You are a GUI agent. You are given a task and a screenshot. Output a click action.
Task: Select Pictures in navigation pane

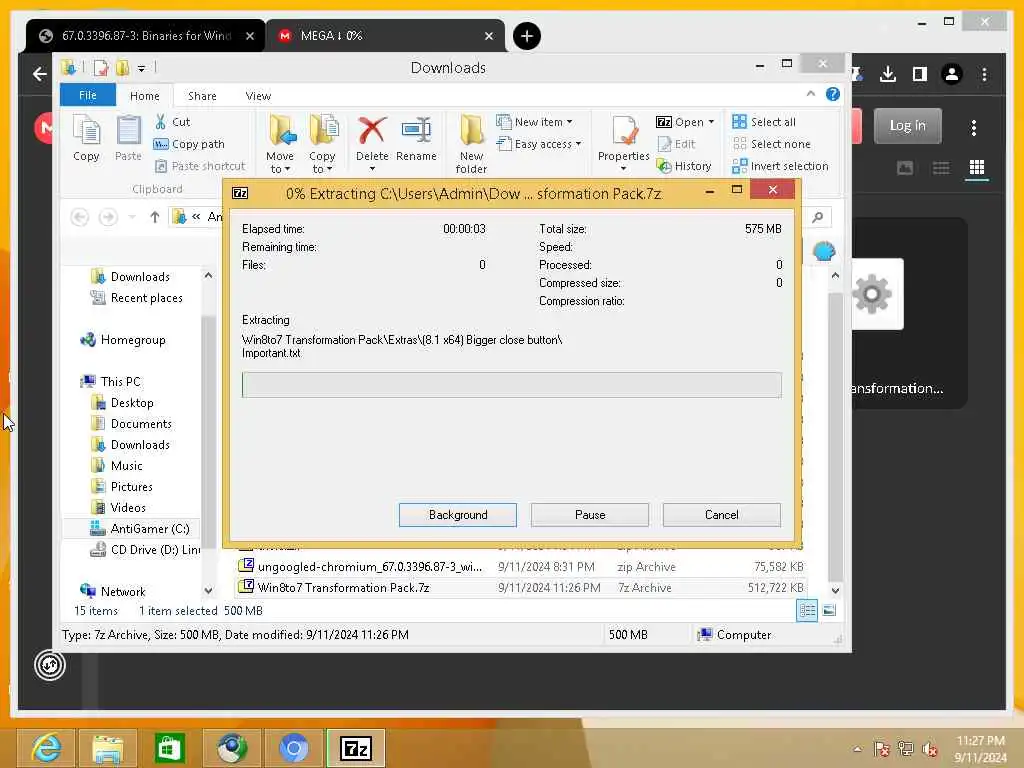pyautogui.click(x=122, y=487)
